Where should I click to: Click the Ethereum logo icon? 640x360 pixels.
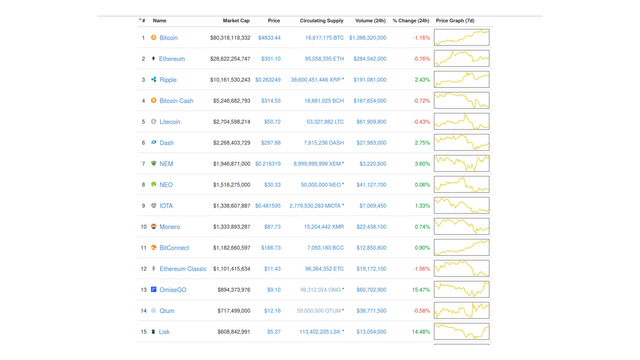(x=153, y=58)
